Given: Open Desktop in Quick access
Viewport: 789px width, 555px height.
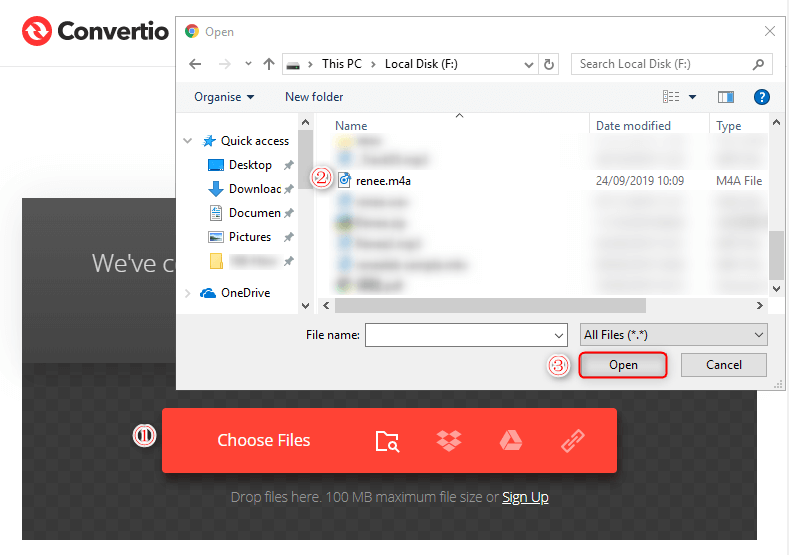Looking at the screenshot, I should (250, 165).
